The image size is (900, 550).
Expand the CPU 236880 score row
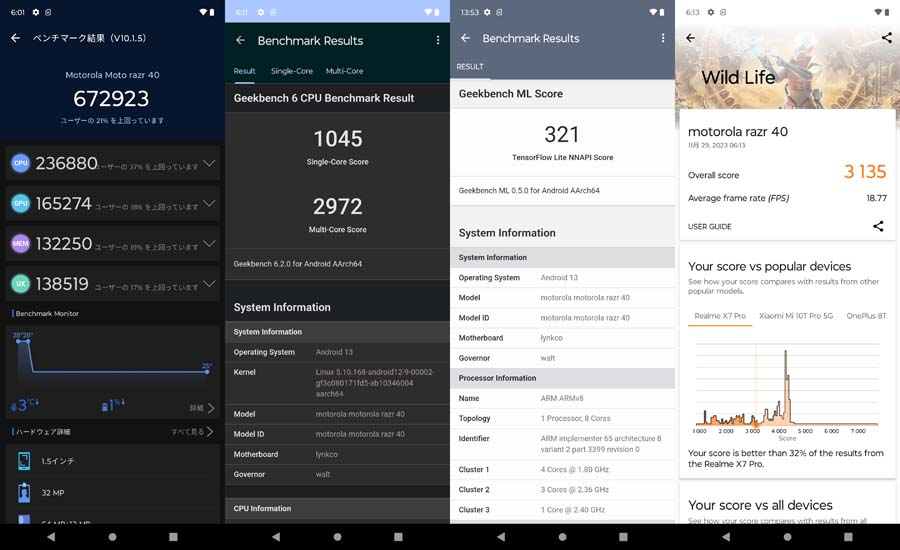(112, 163)
